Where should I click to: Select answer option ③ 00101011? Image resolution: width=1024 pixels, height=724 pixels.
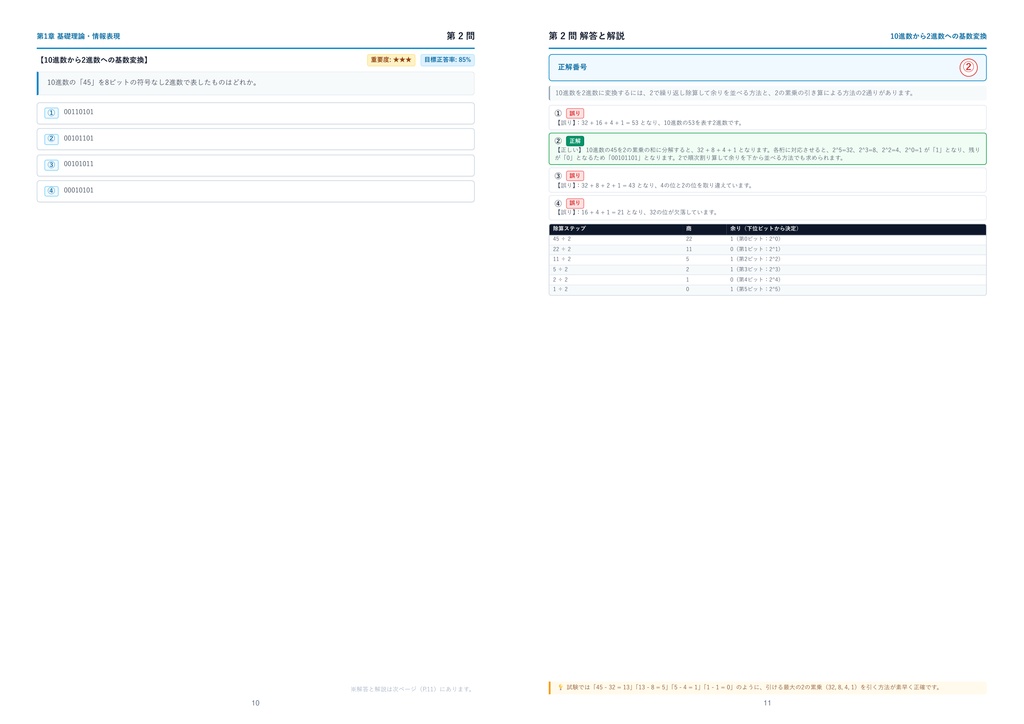pyautogui.click(x=255, y=165)
